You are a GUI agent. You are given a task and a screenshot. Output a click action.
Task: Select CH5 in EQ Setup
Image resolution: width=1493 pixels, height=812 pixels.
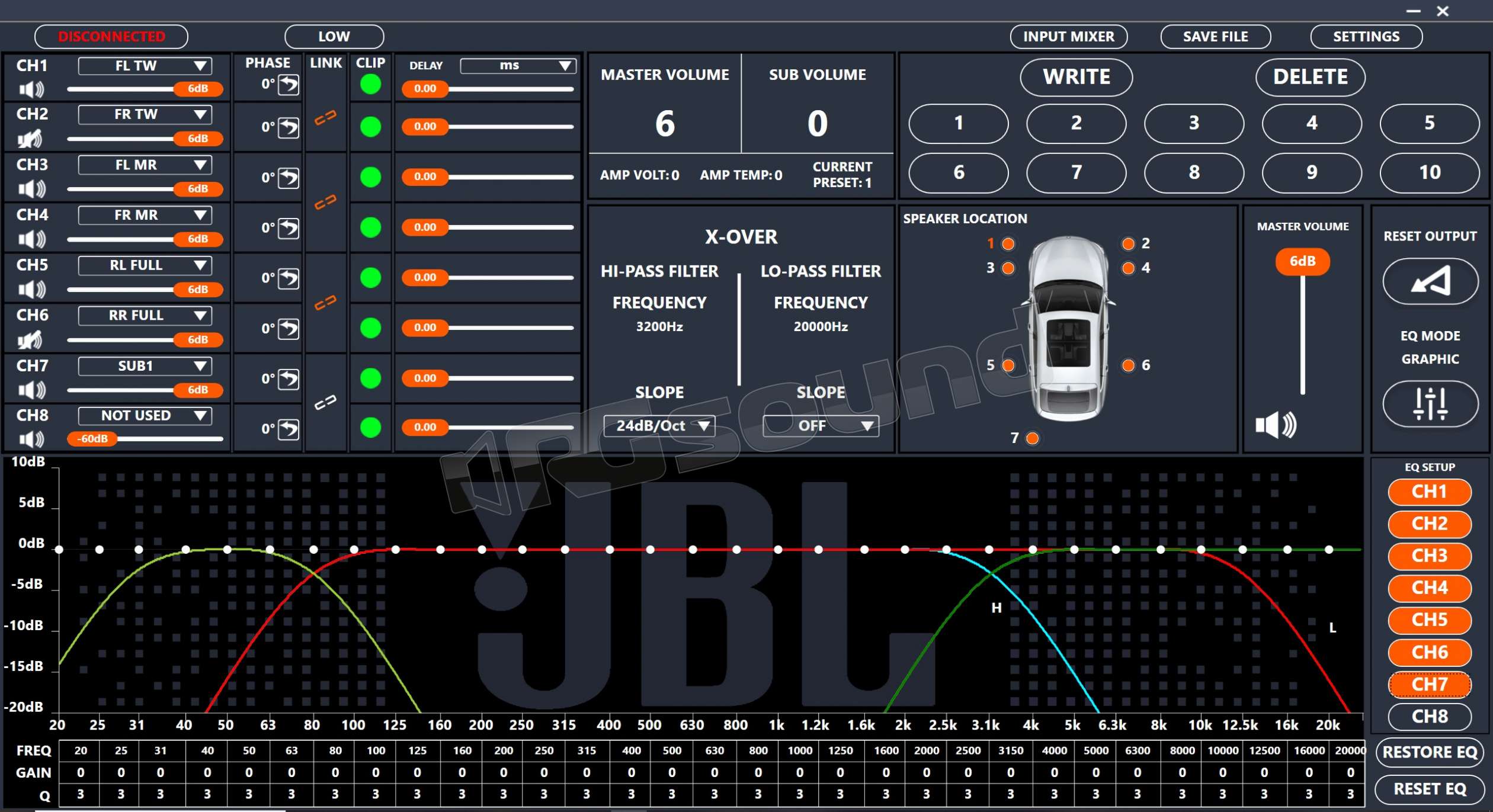1430,620
